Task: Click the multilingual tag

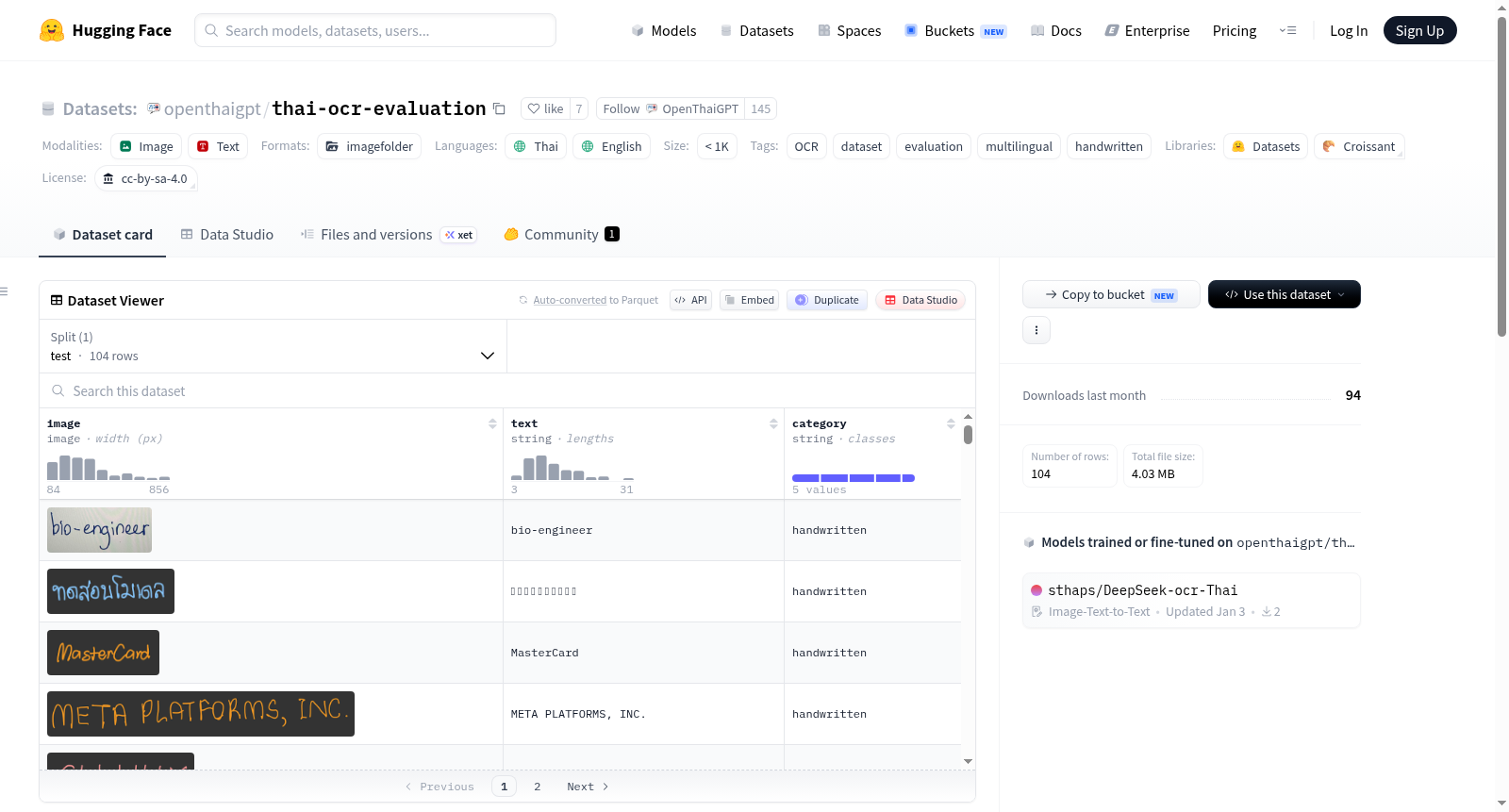Action: tap(1019, 146)
